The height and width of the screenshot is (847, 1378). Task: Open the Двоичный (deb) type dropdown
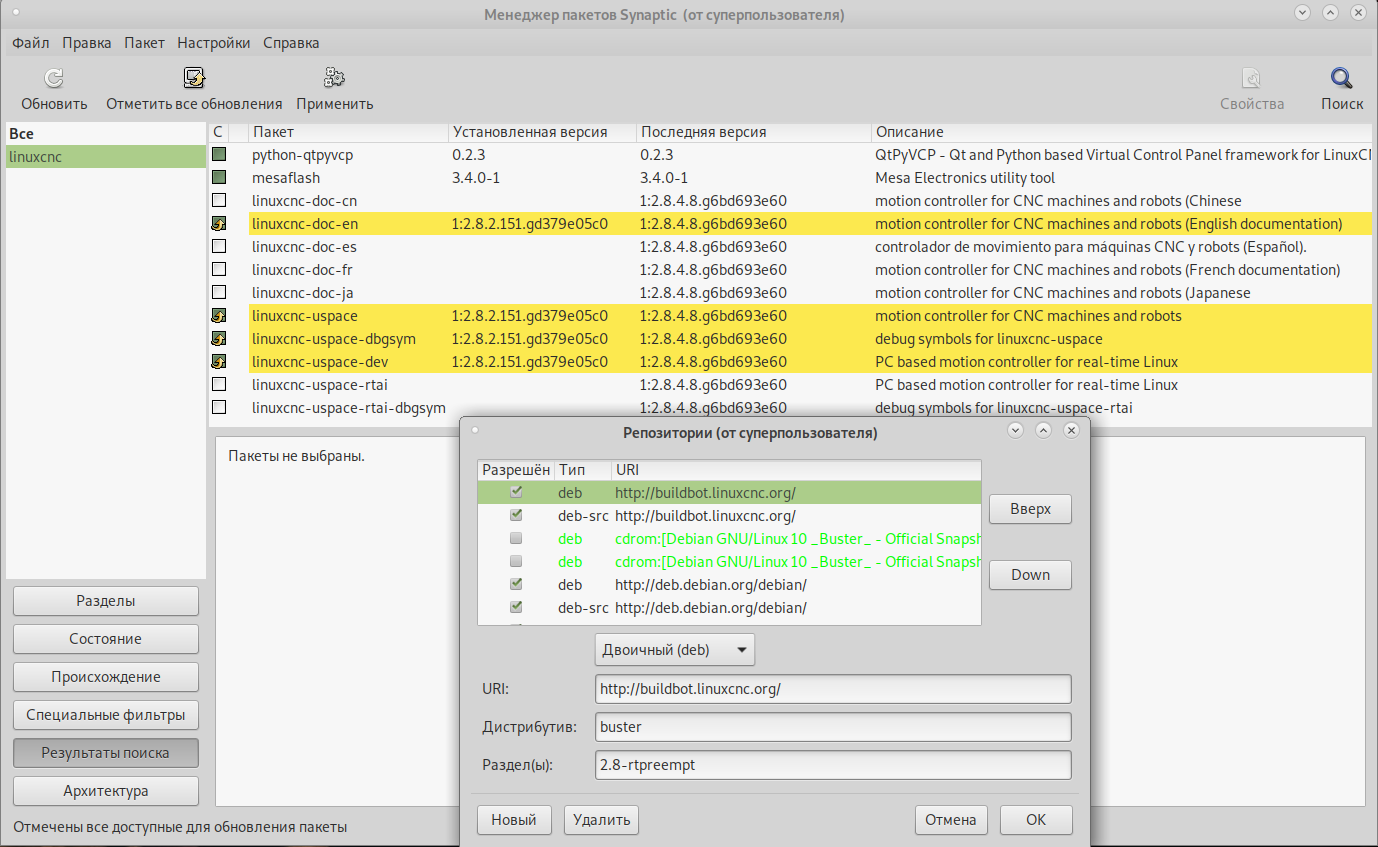click(675, 650)
